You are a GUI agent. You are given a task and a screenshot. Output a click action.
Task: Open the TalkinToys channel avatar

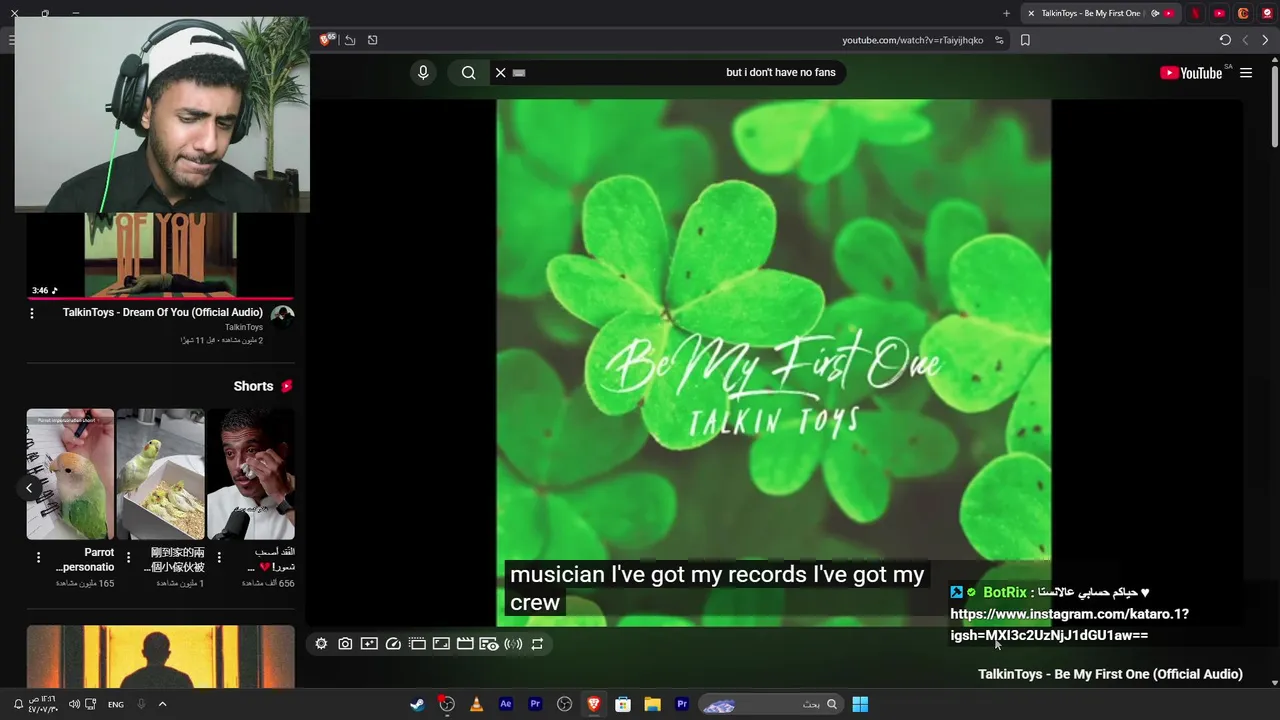[282, 316]
